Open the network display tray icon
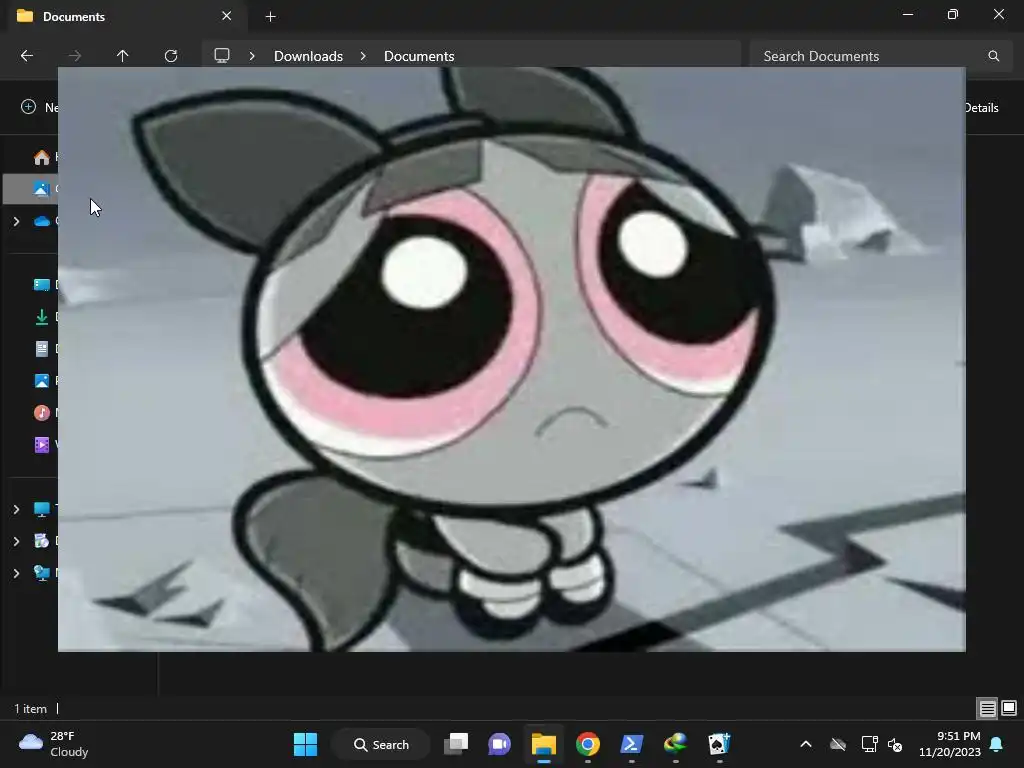 869,744
